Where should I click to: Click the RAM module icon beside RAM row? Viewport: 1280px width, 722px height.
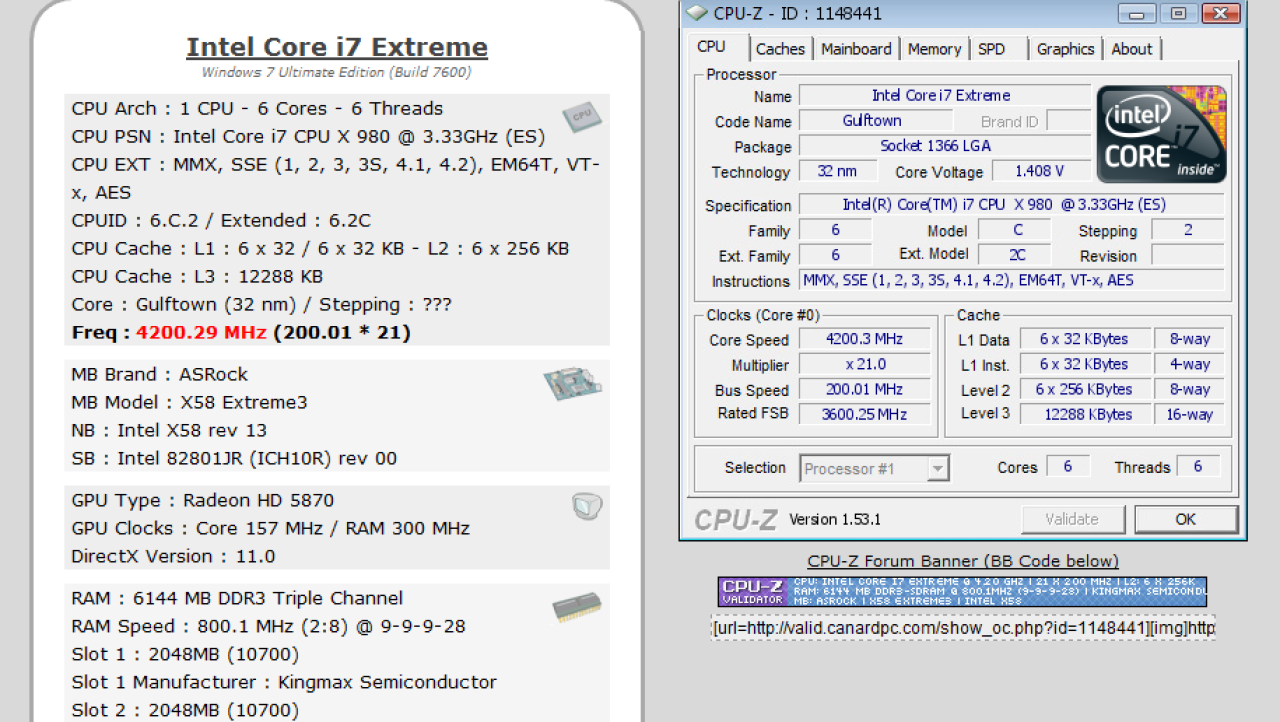(577, 607)
